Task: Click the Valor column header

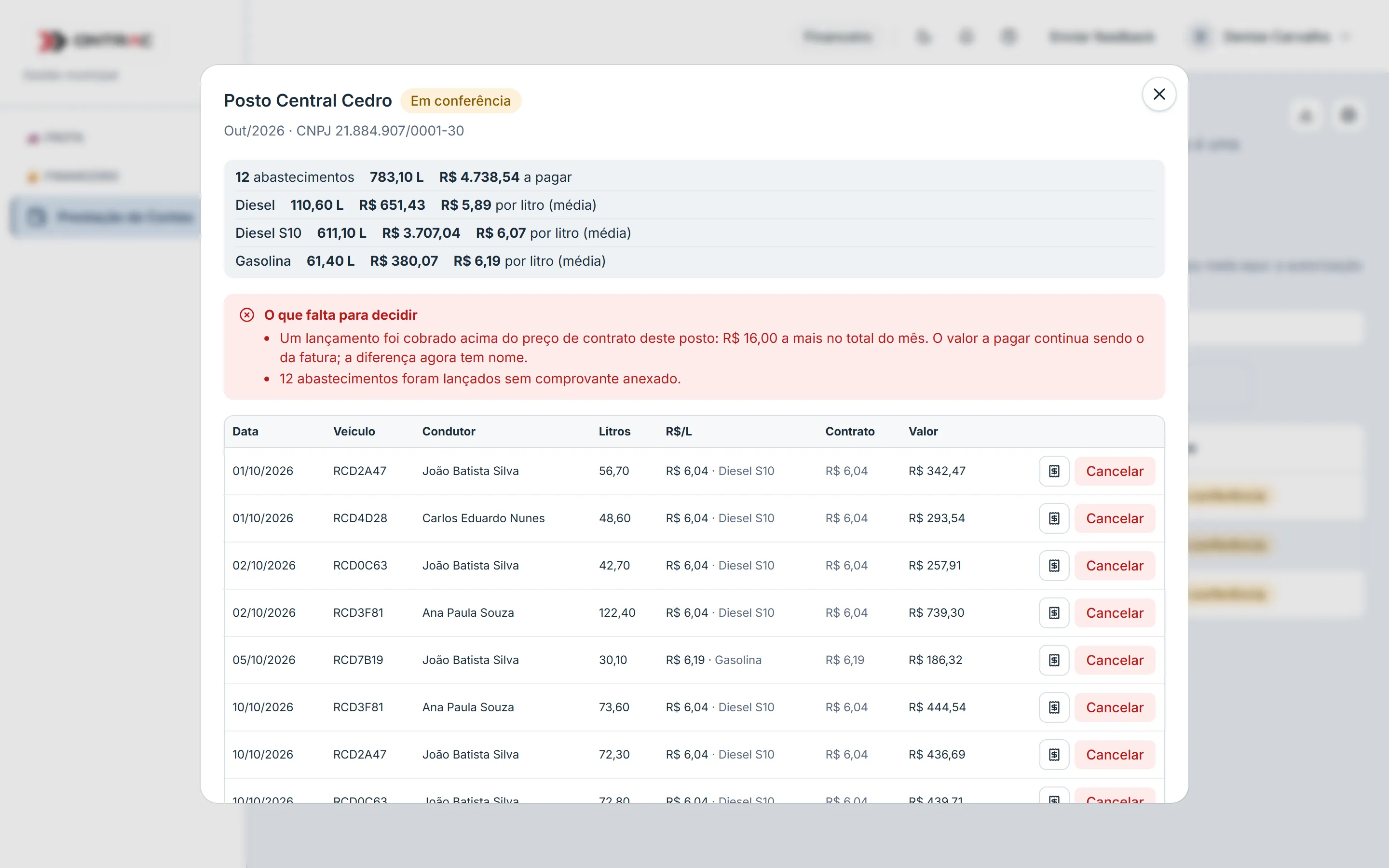Action: click(x=923, y=431)
